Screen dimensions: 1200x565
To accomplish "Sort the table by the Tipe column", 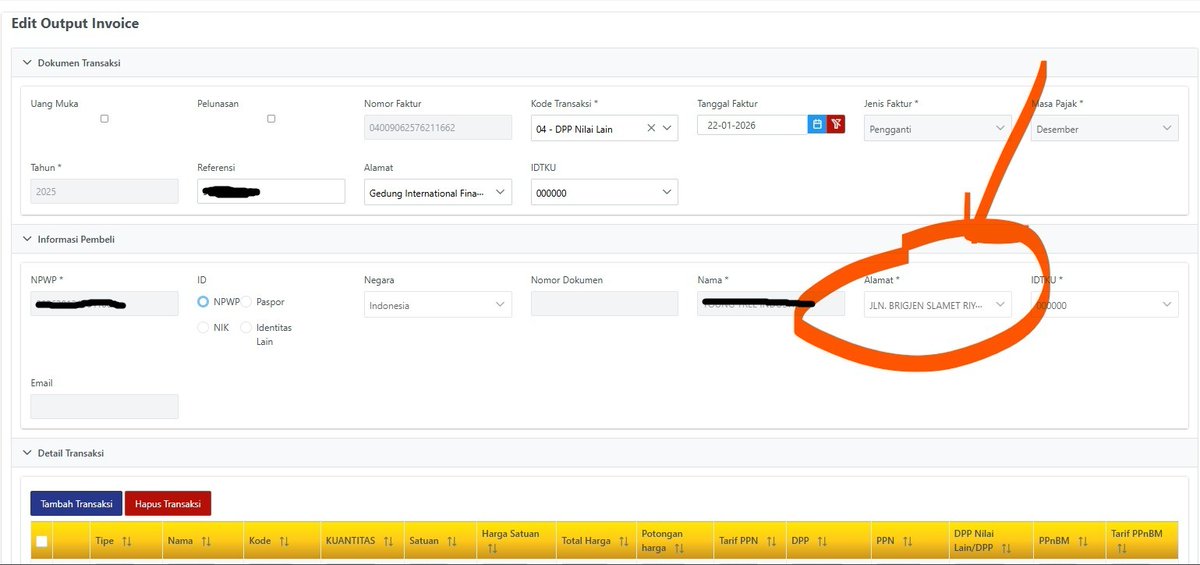I will click(127, 541).
